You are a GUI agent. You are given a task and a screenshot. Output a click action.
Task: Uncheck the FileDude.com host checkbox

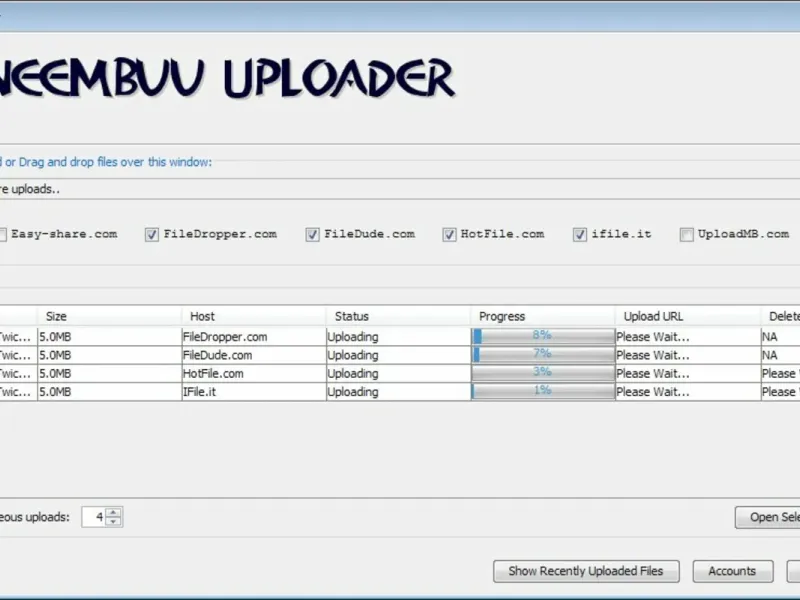[x=312, y=234]
